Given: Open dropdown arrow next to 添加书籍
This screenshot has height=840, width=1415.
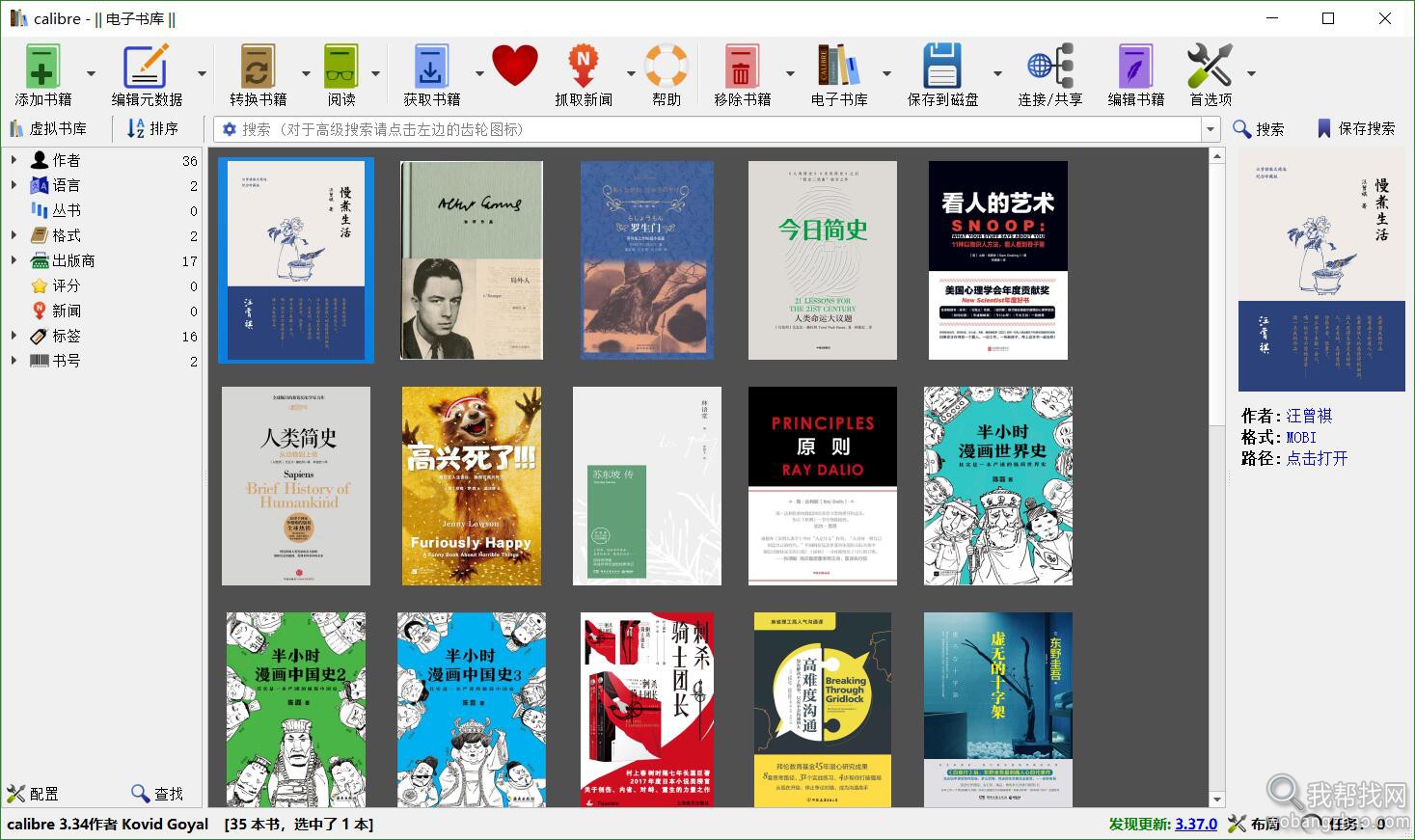Looking at the screenshot, I should (91, 73).
